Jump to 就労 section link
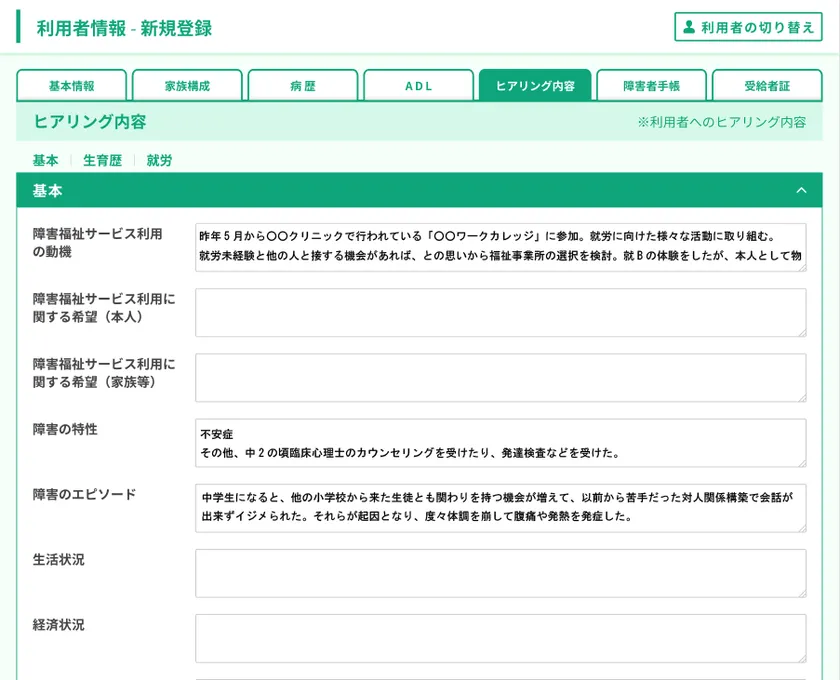The image size is (840, 680). [159, 160]
